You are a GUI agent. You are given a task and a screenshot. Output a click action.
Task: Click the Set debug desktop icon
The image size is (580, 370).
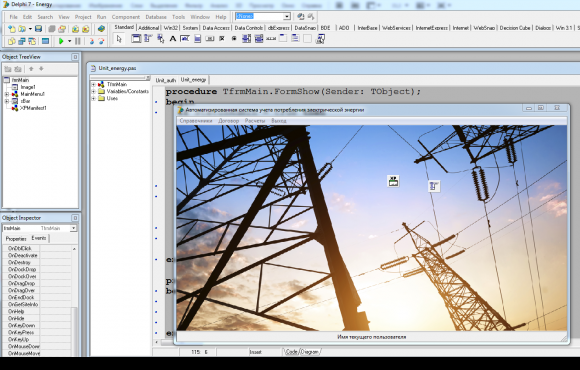pyautogui.click(x=311, y=16)
